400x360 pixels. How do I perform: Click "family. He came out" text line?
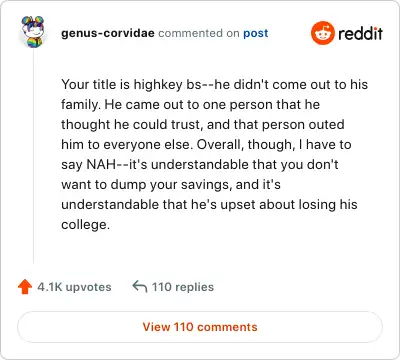127,105
